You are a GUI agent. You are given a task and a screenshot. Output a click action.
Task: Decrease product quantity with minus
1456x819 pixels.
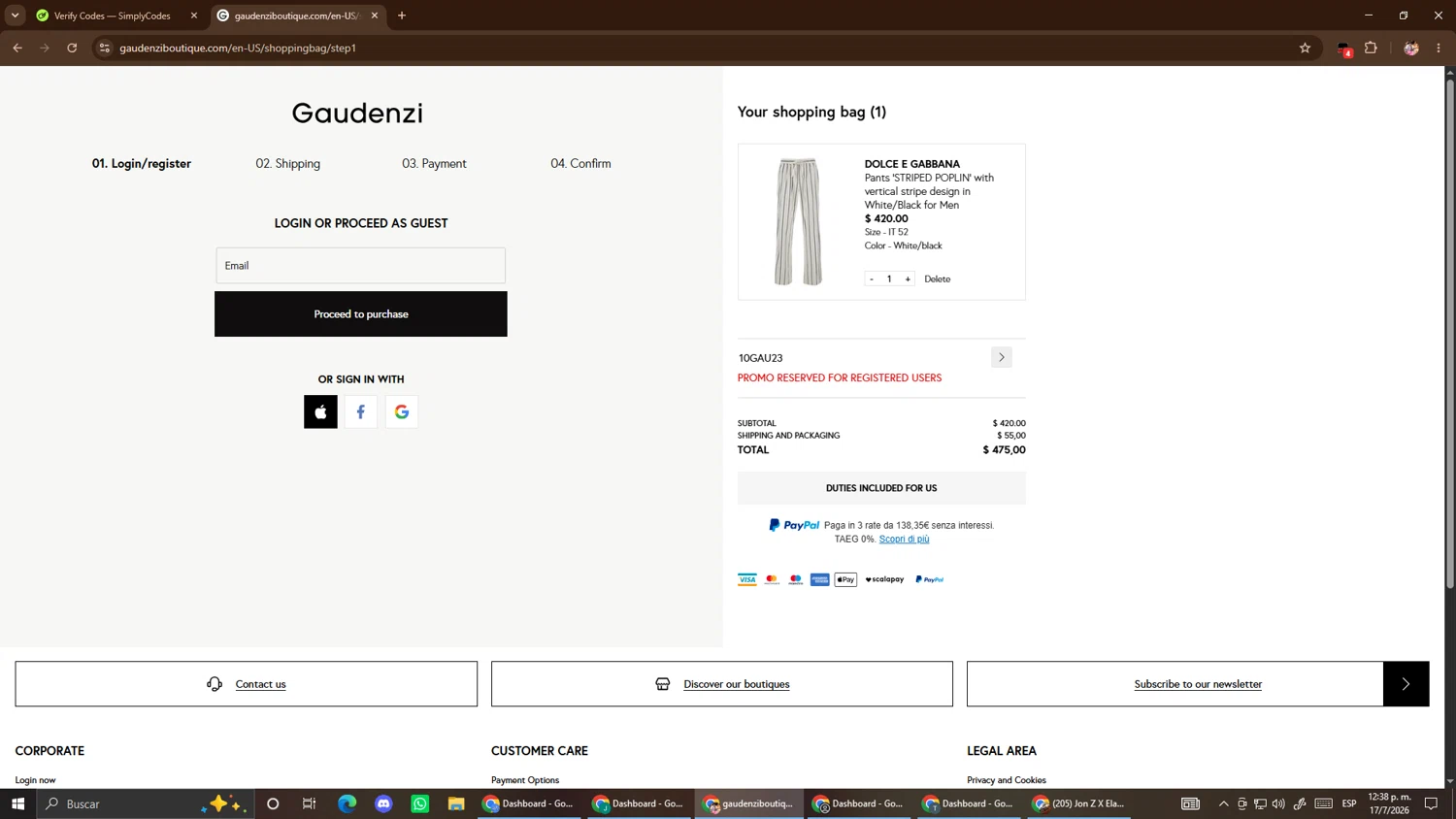tap(872, 278)
